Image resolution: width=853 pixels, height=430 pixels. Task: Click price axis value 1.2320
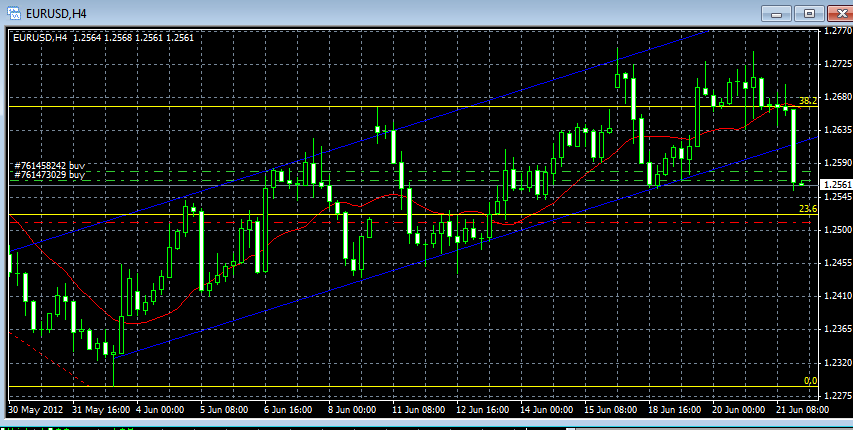836,362
